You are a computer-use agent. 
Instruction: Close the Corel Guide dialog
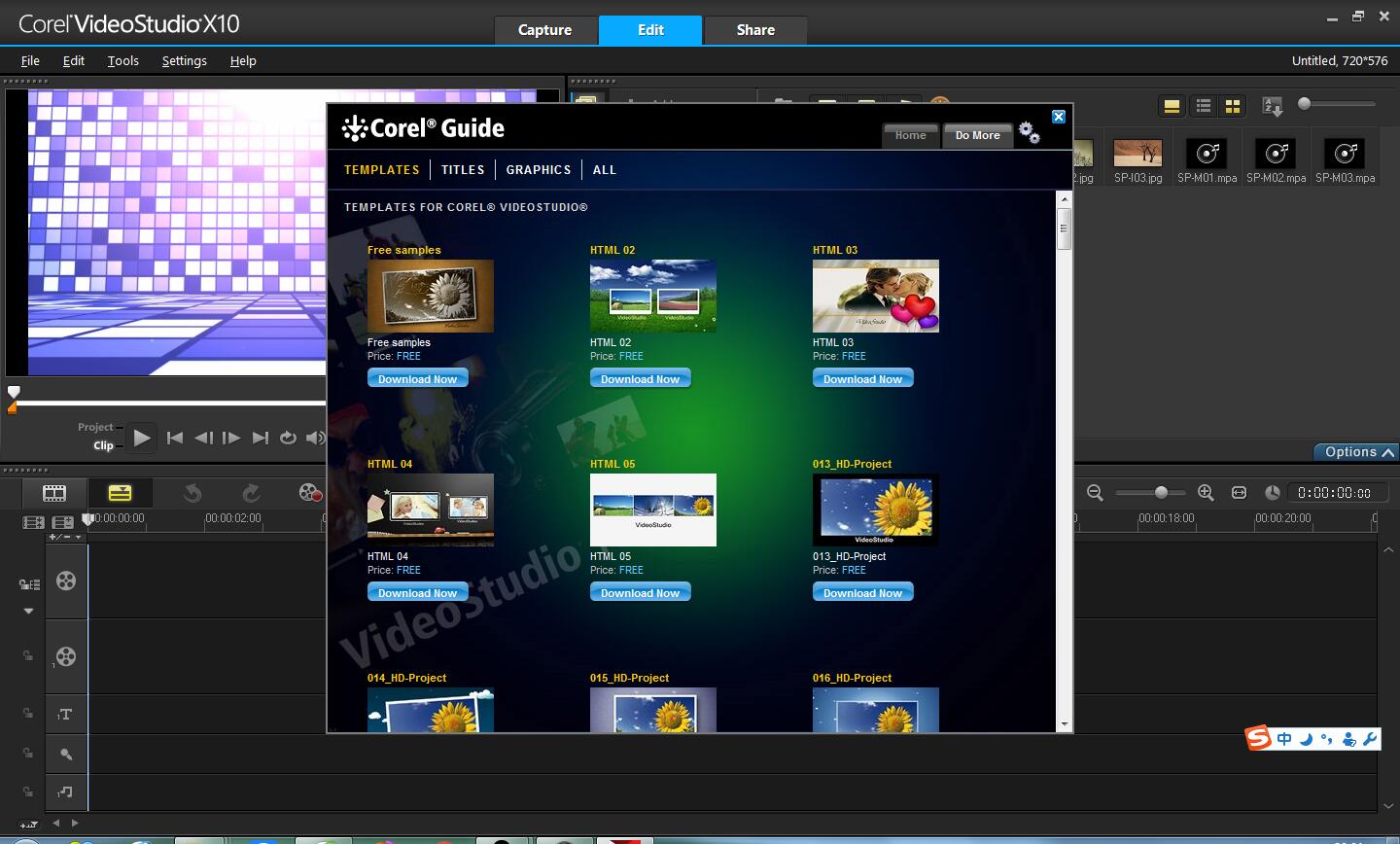[1059, 117]
